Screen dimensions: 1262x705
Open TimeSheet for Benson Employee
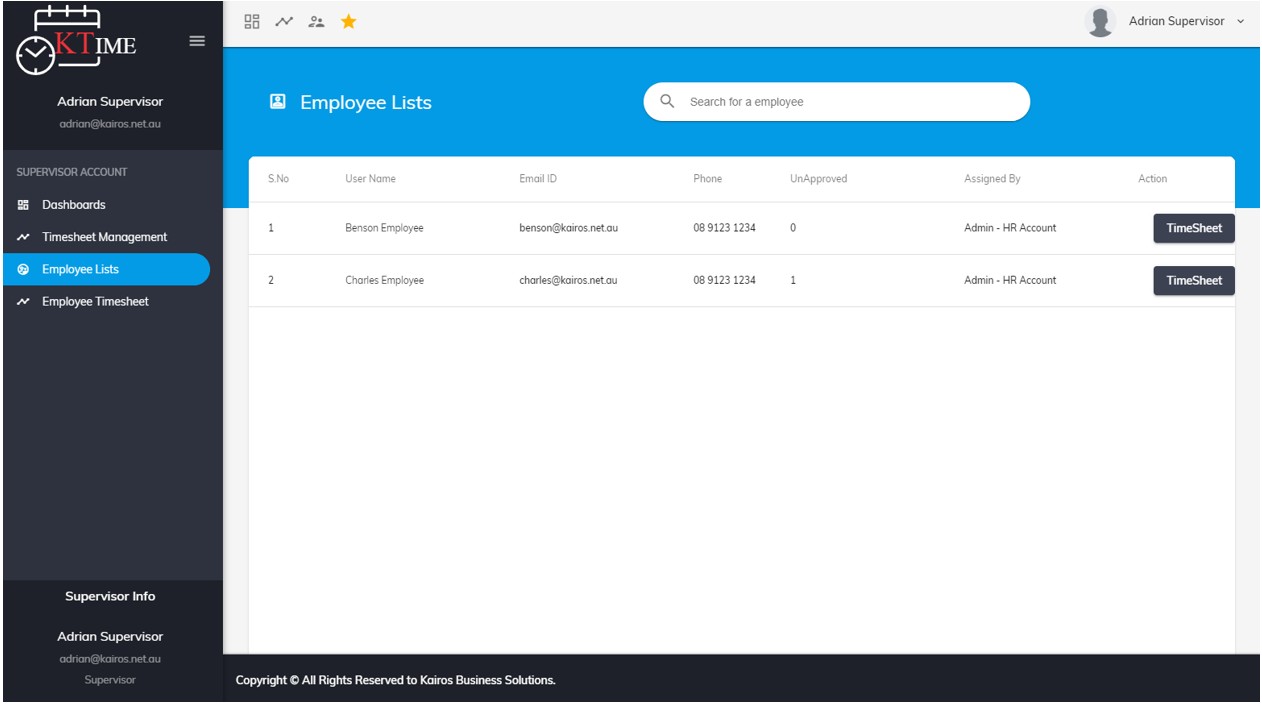pos(1194,228)
